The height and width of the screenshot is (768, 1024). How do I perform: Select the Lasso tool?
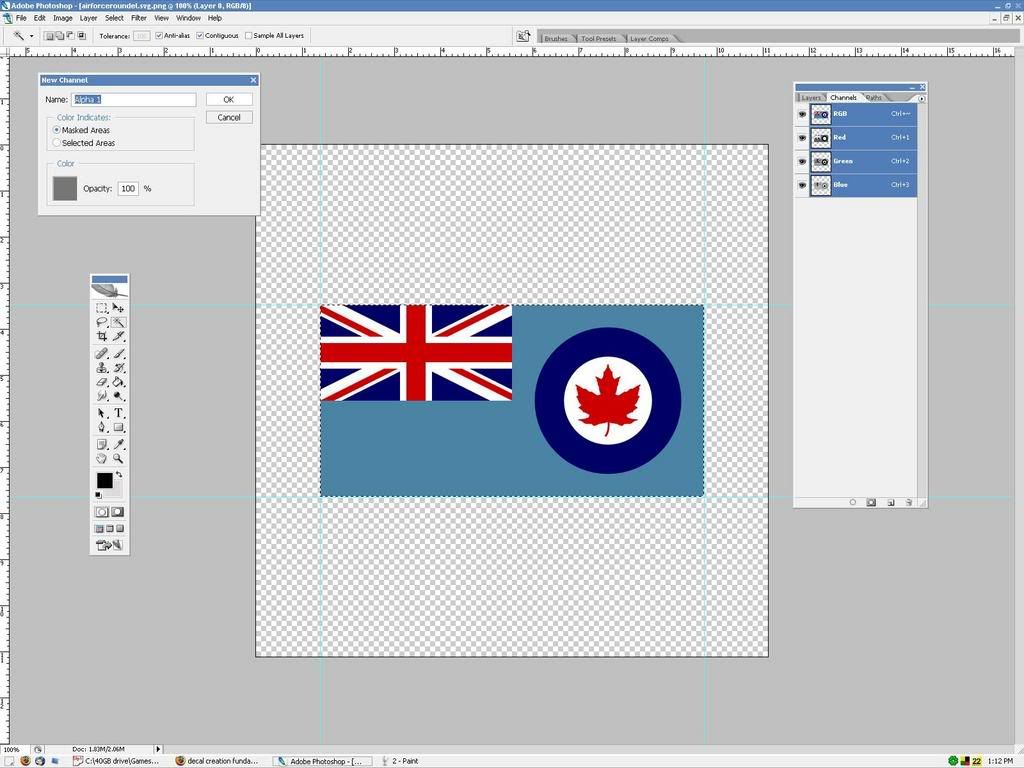pyautogui.click(x=101, y=322)
